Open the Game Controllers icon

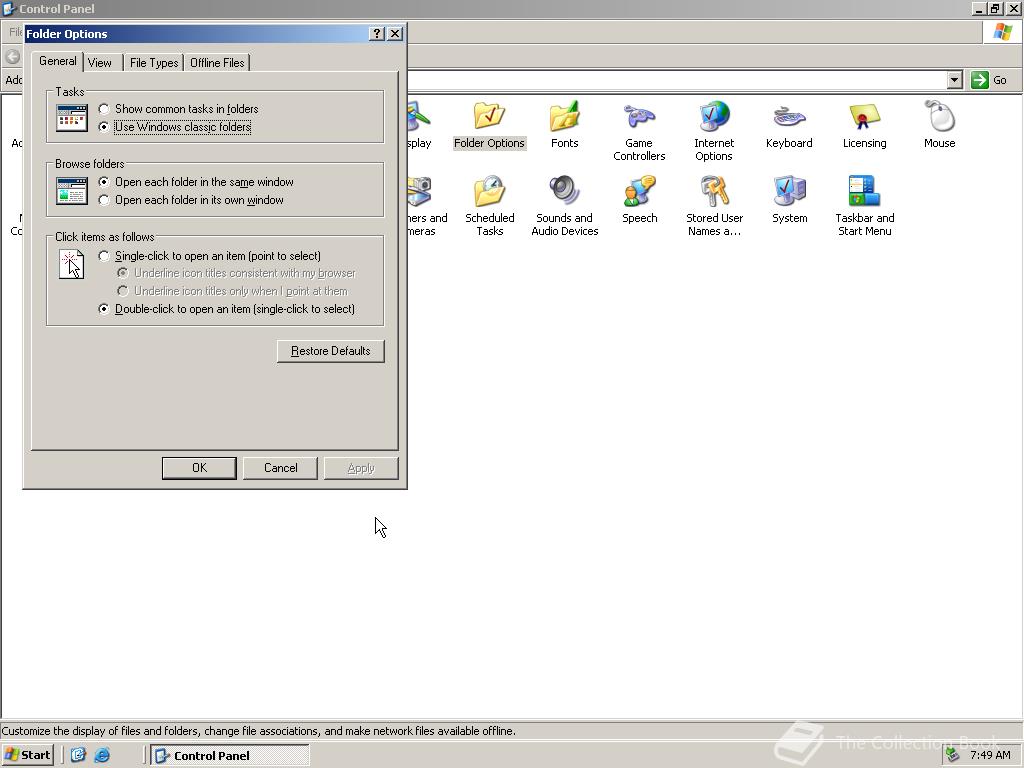click(x=639, y=131)
